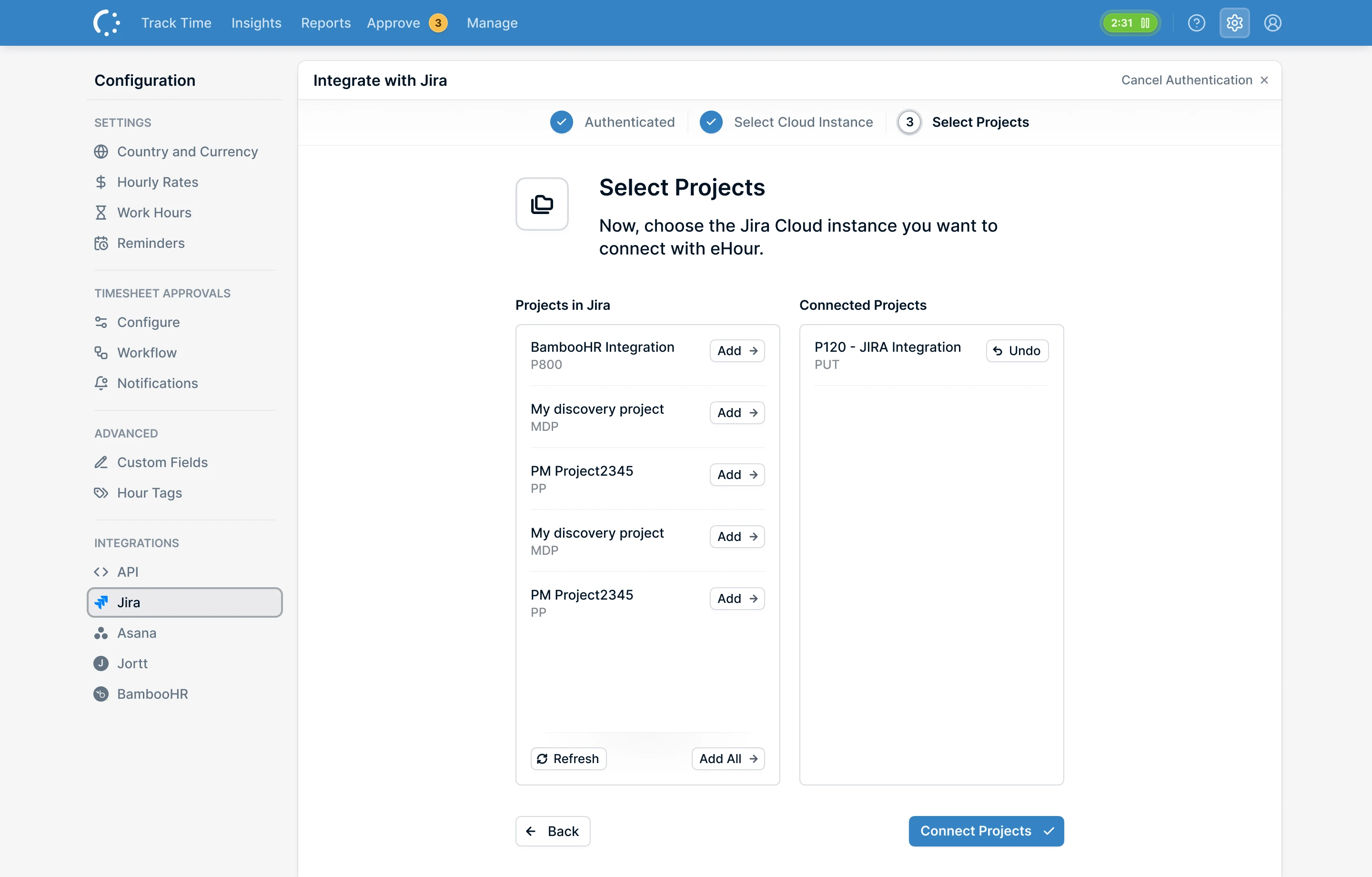Click the folders icon next to Select Projects heading
Image resolution: width=1372 pixels, height=877 pixels.
point(542,204)
